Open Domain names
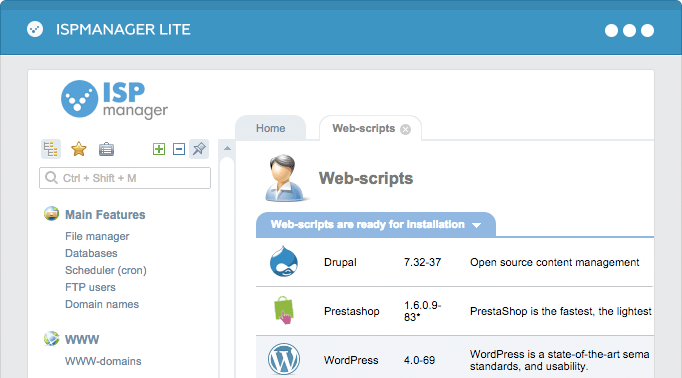Screen dimensions: 682x378 [x=102, y=304]
